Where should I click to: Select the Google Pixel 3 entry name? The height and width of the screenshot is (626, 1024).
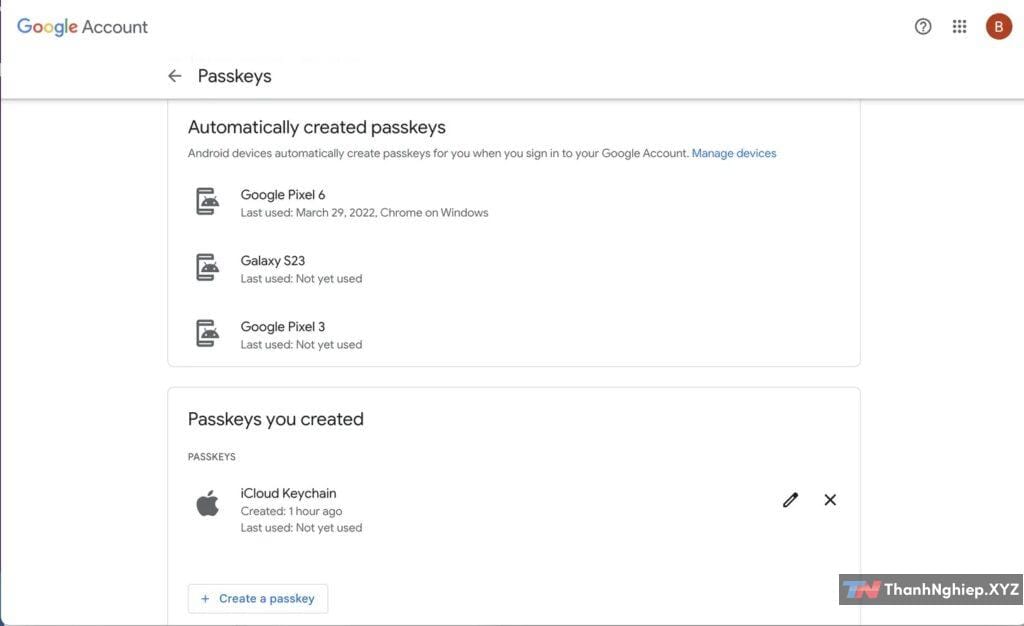click(283, 326)
